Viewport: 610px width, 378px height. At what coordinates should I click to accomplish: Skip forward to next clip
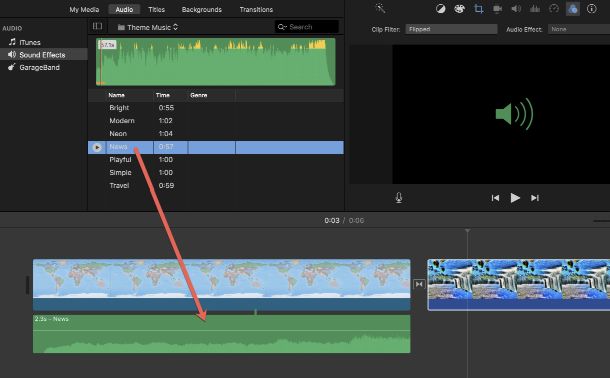535,198
